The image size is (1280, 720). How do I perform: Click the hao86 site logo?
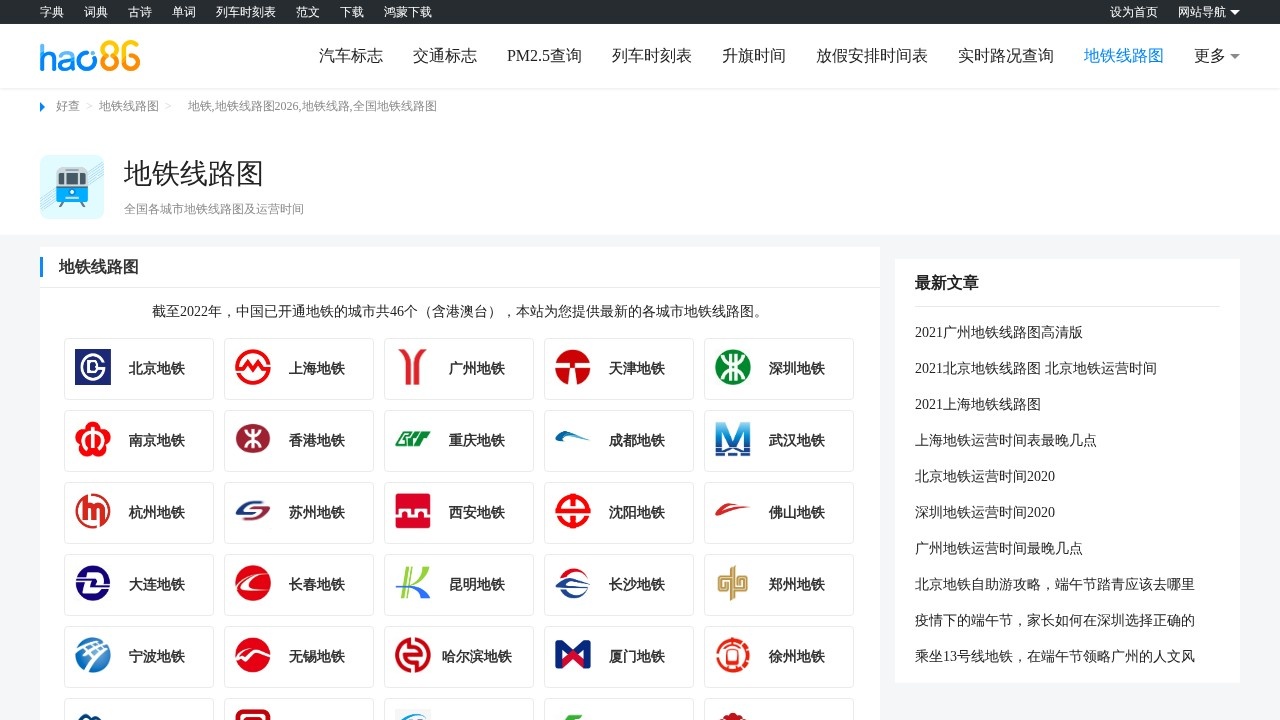click(x=90, y=56)
